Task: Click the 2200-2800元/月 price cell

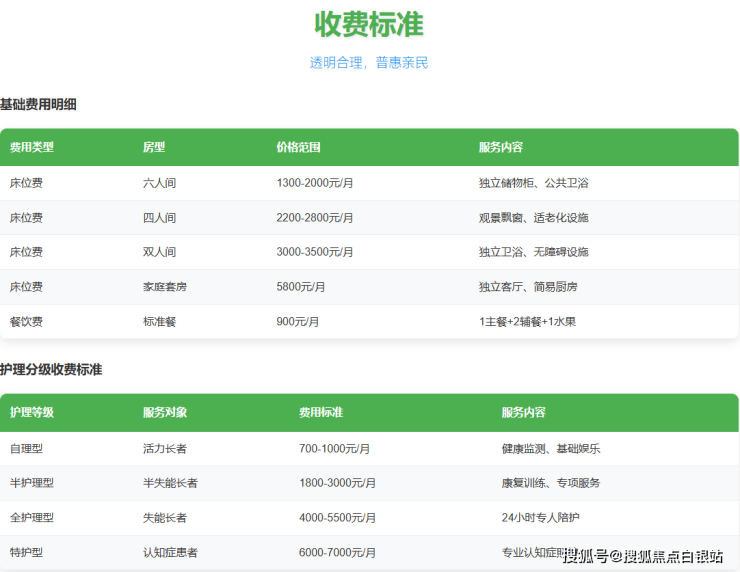Action: coord(314,218)
